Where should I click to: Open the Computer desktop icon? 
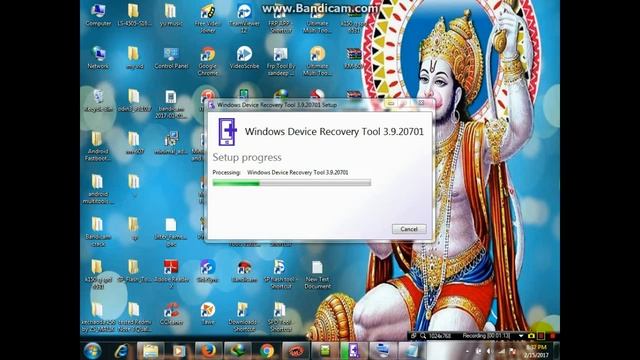click(98, 16)
